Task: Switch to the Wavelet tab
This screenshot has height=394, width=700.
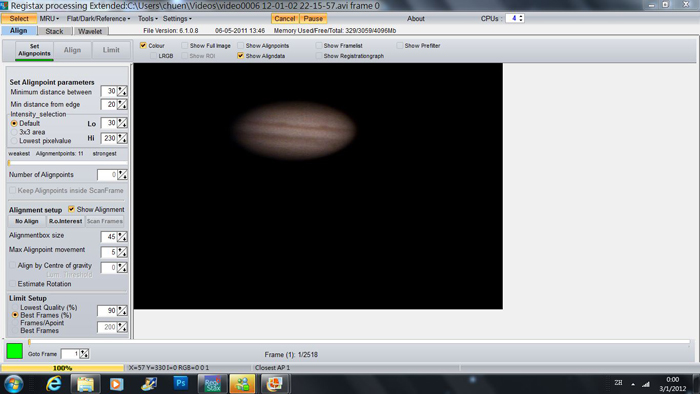Action: [x=90, y=31]
